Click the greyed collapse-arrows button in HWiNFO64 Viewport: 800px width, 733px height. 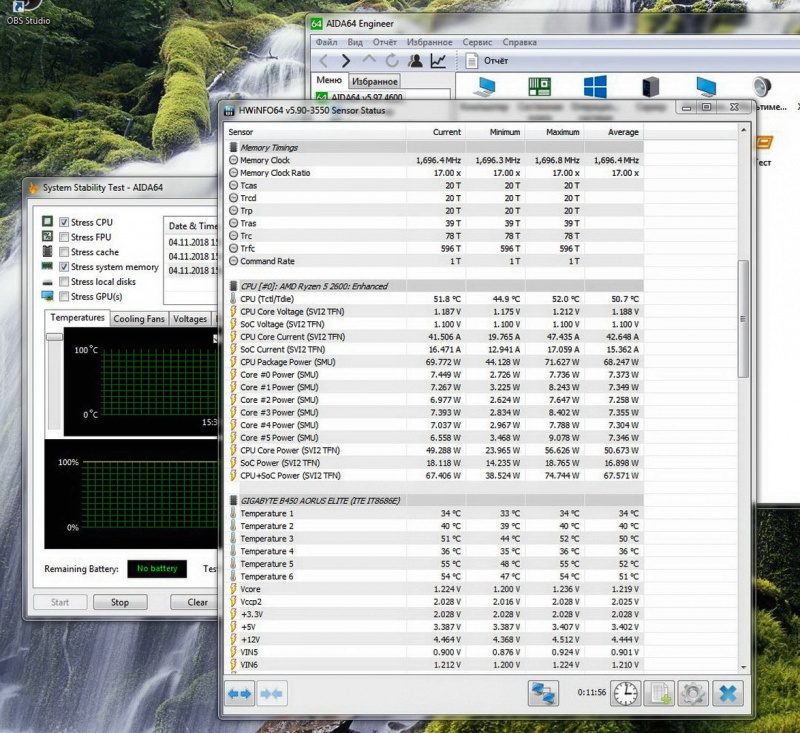271,694
